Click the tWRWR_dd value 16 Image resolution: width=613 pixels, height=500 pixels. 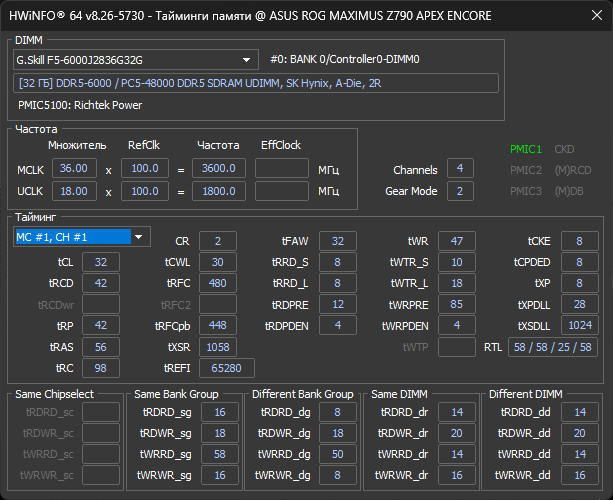click(580, 475)
